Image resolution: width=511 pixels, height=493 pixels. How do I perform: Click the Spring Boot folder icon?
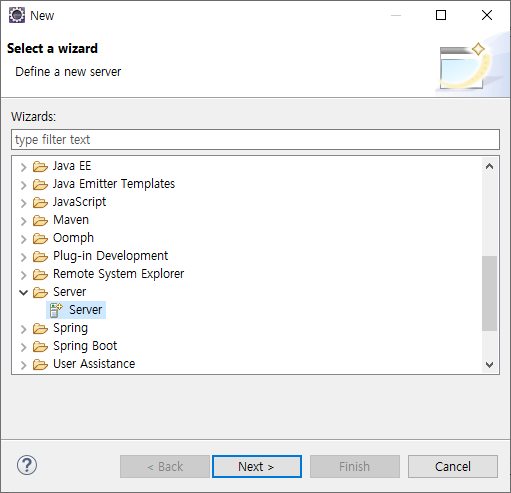tap(40, 346)
